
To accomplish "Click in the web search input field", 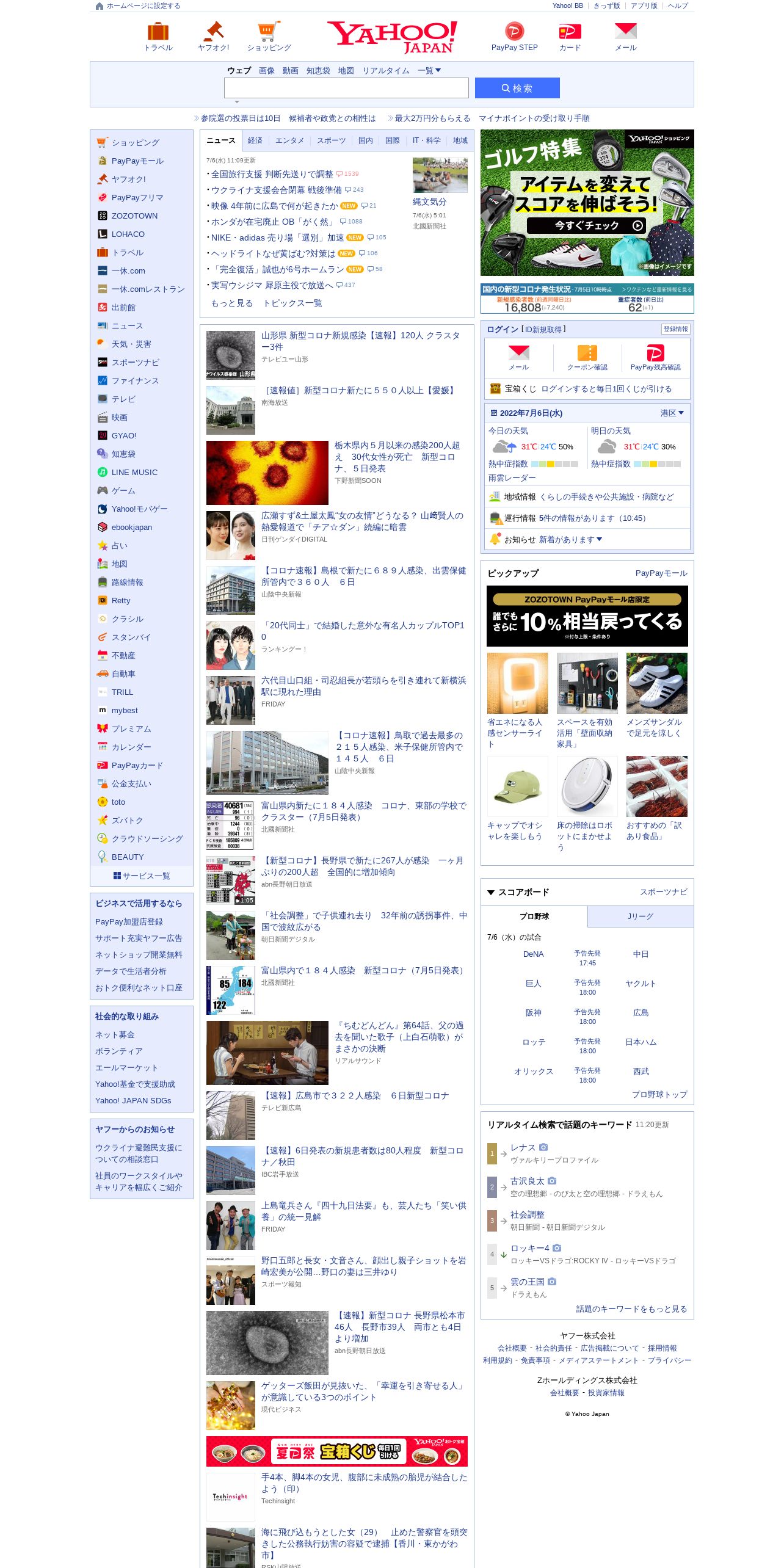I will (x=346, y=88).
